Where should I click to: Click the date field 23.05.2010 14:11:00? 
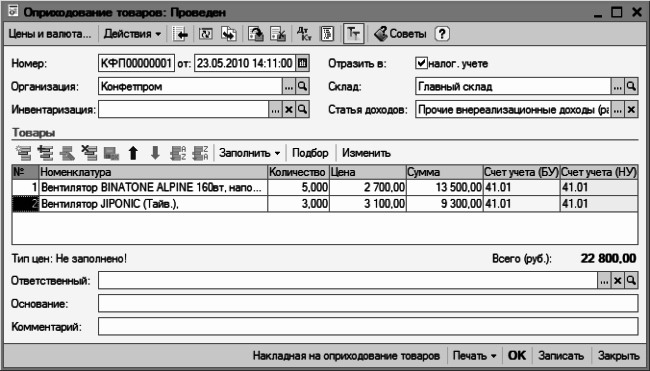[245, 63]
